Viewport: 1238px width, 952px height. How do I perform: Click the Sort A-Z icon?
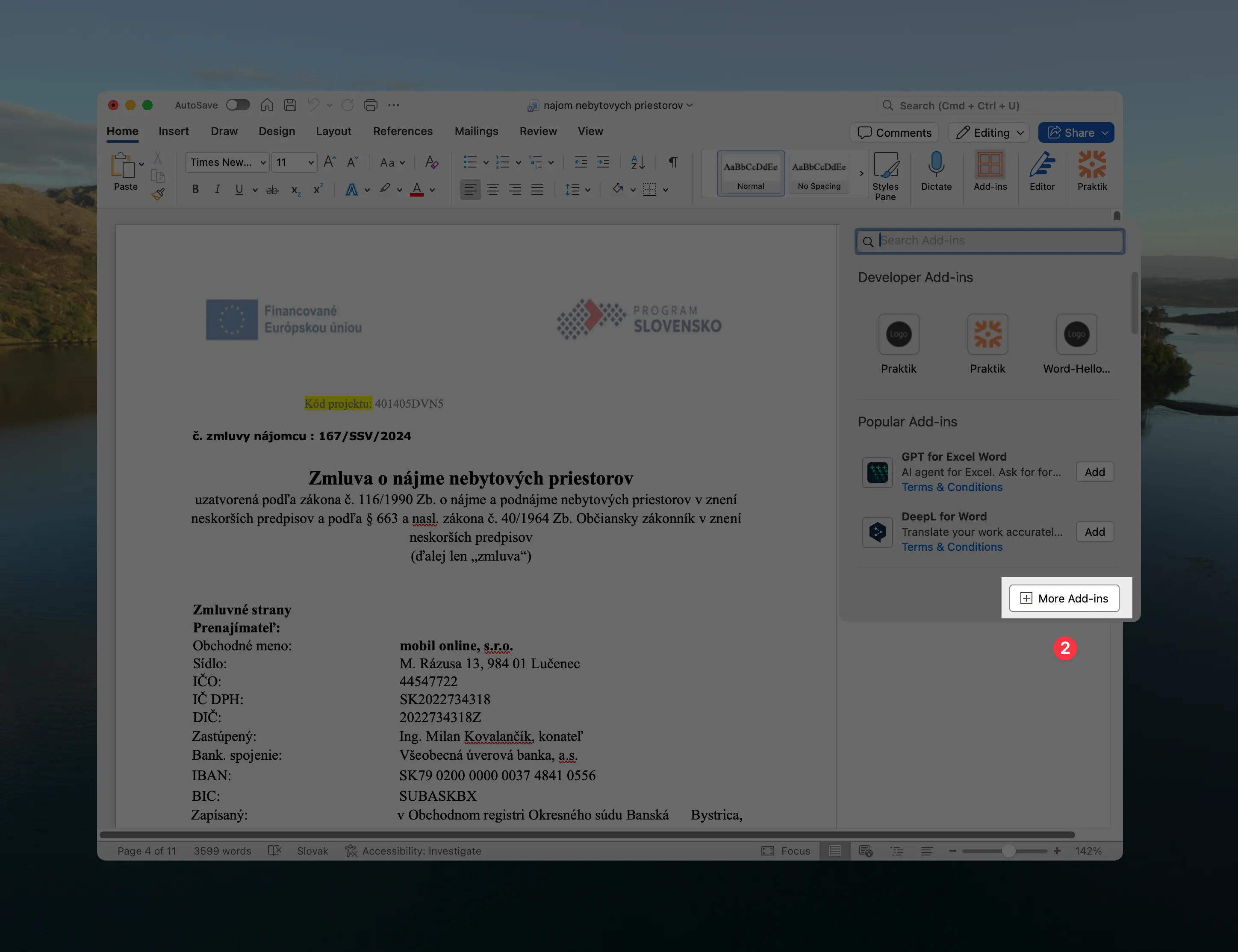(638, 162)
